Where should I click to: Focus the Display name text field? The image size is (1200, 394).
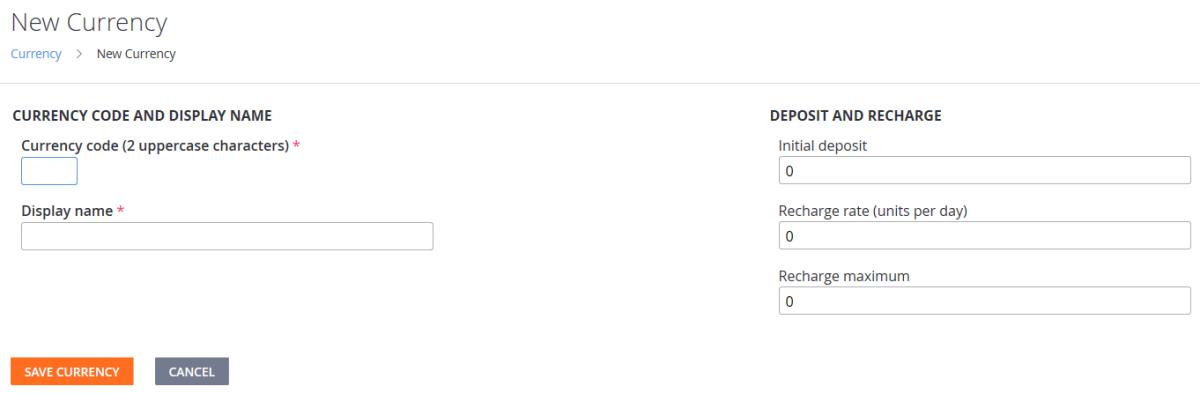point(227,236)
